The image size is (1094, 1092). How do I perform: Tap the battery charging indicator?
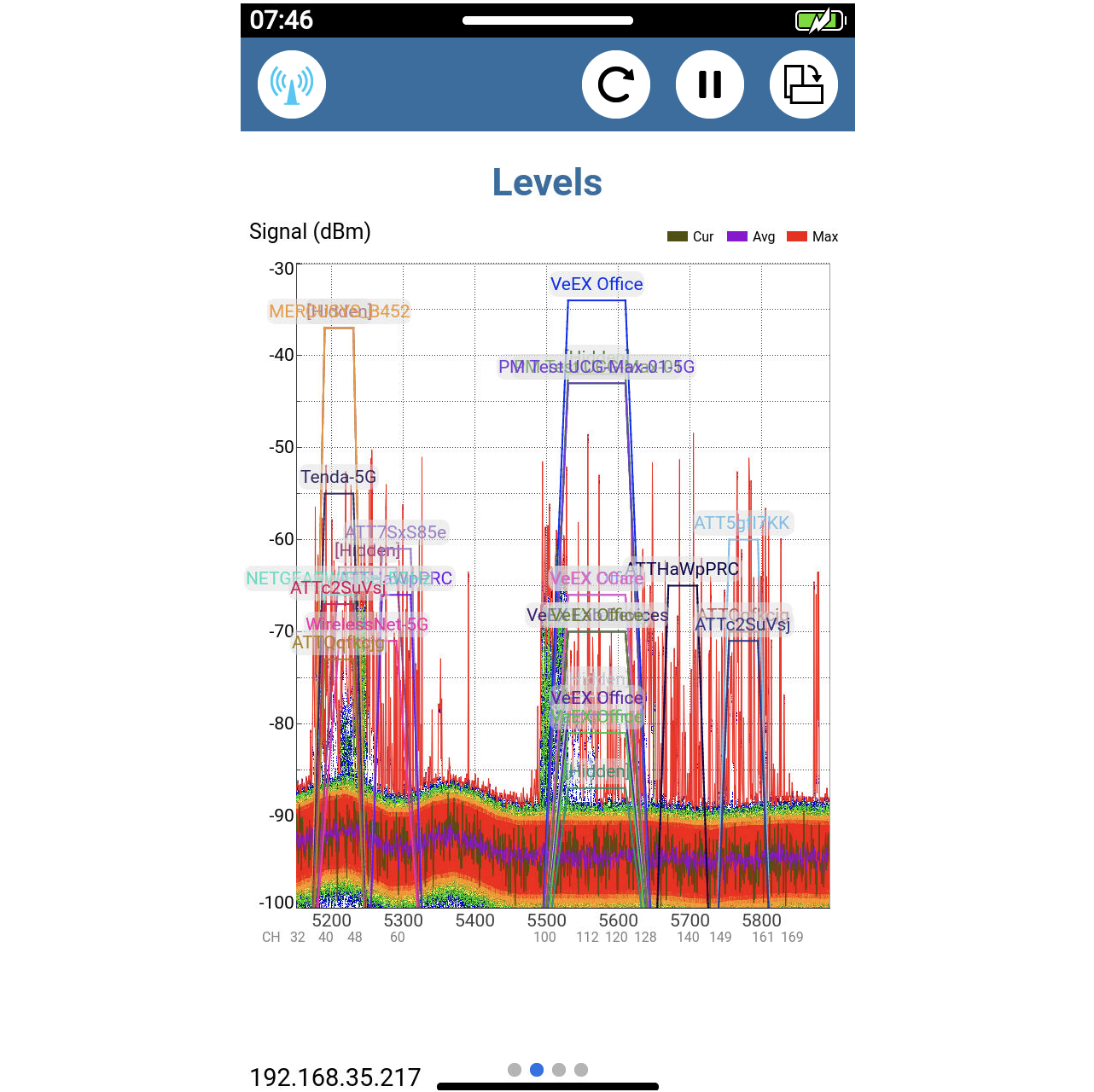point(817,20)
